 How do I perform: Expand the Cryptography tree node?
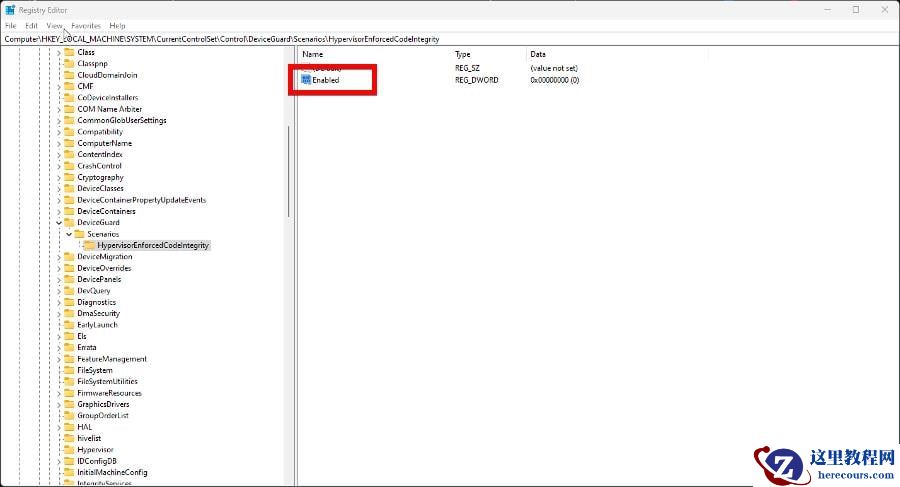coord(59,177)
